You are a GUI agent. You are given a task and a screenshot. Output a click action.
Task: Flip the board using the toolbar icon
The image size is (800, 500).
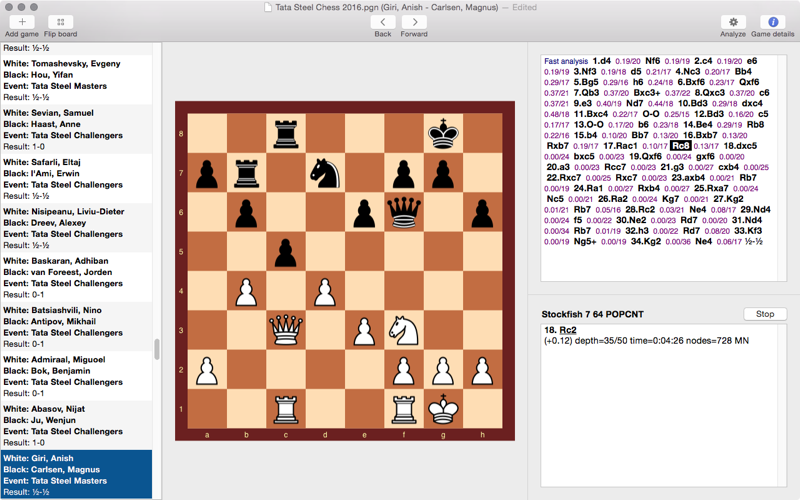[60, 22]
